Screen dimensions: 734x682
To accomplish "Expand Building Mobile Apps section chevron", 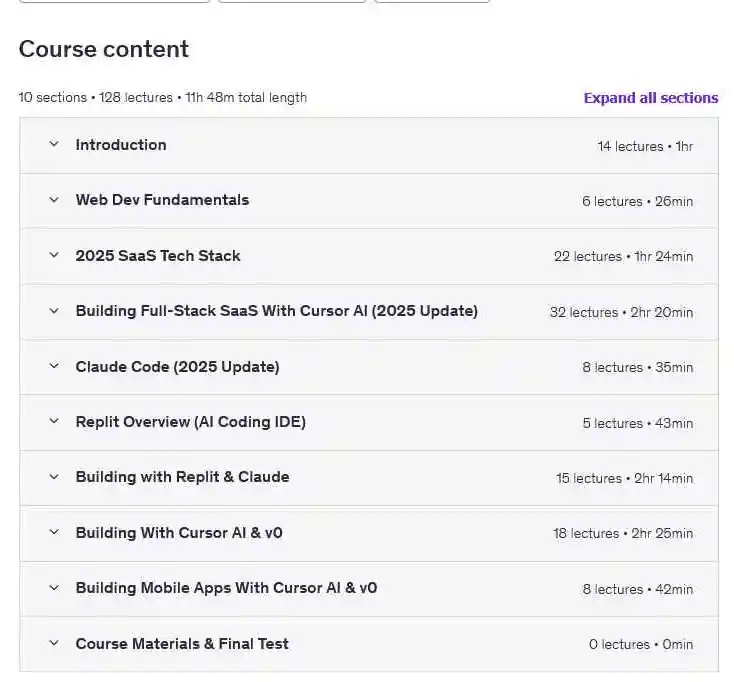I will point(54,588).
